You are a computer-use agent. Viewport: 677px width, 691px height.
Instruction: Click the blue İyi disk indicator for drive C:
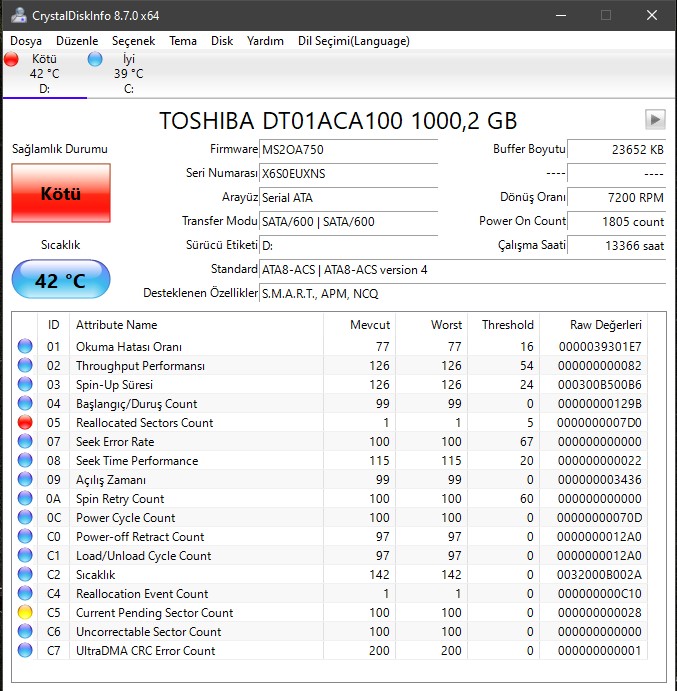[95, 60]
